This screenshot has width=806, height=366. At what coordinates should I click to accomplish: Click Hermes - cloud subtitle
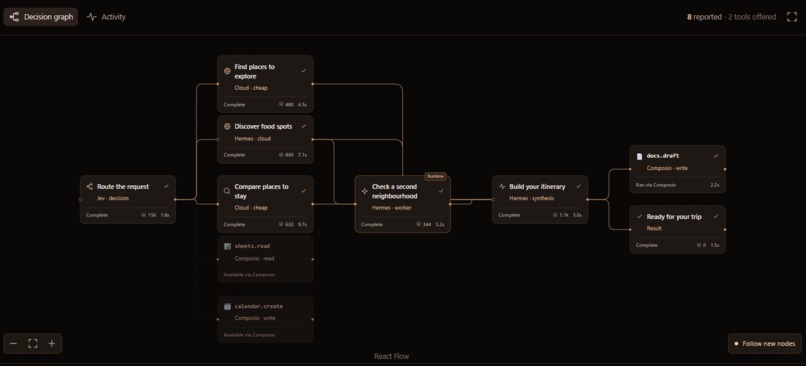pos(252,138)
